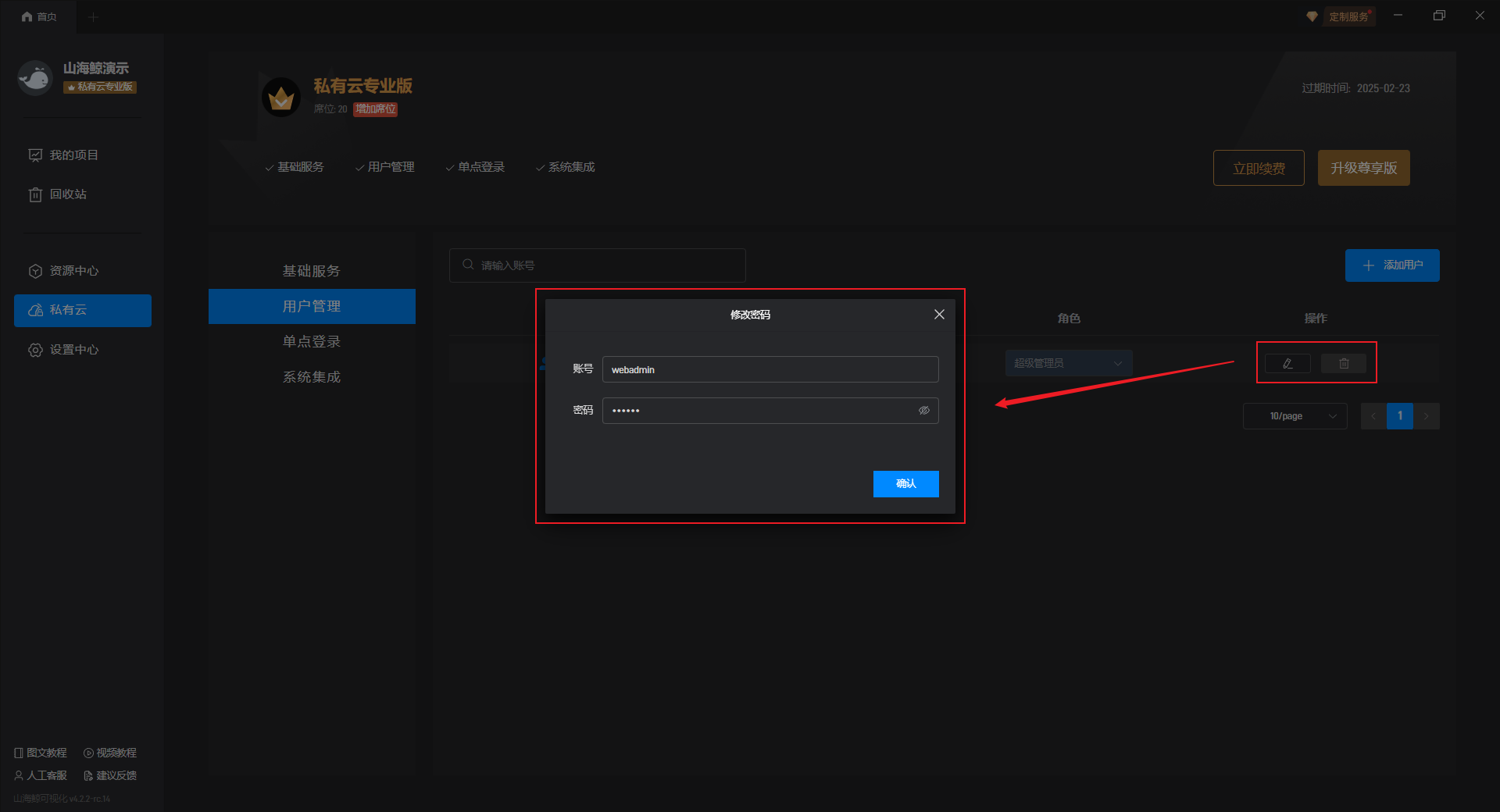Click the gold crown edition icon
This screenshot has width=1500, height=812.
[x=281, y=97]
